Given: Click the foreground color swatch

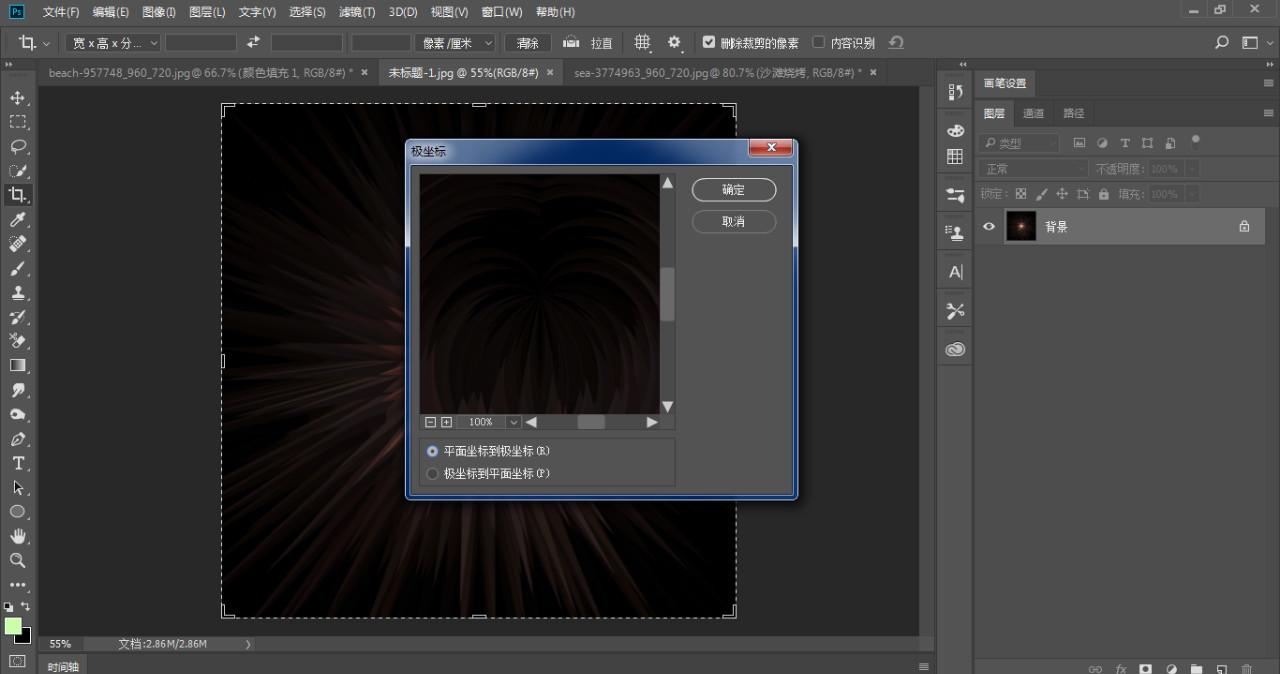Looking at the screenshot, I should 13,626.
